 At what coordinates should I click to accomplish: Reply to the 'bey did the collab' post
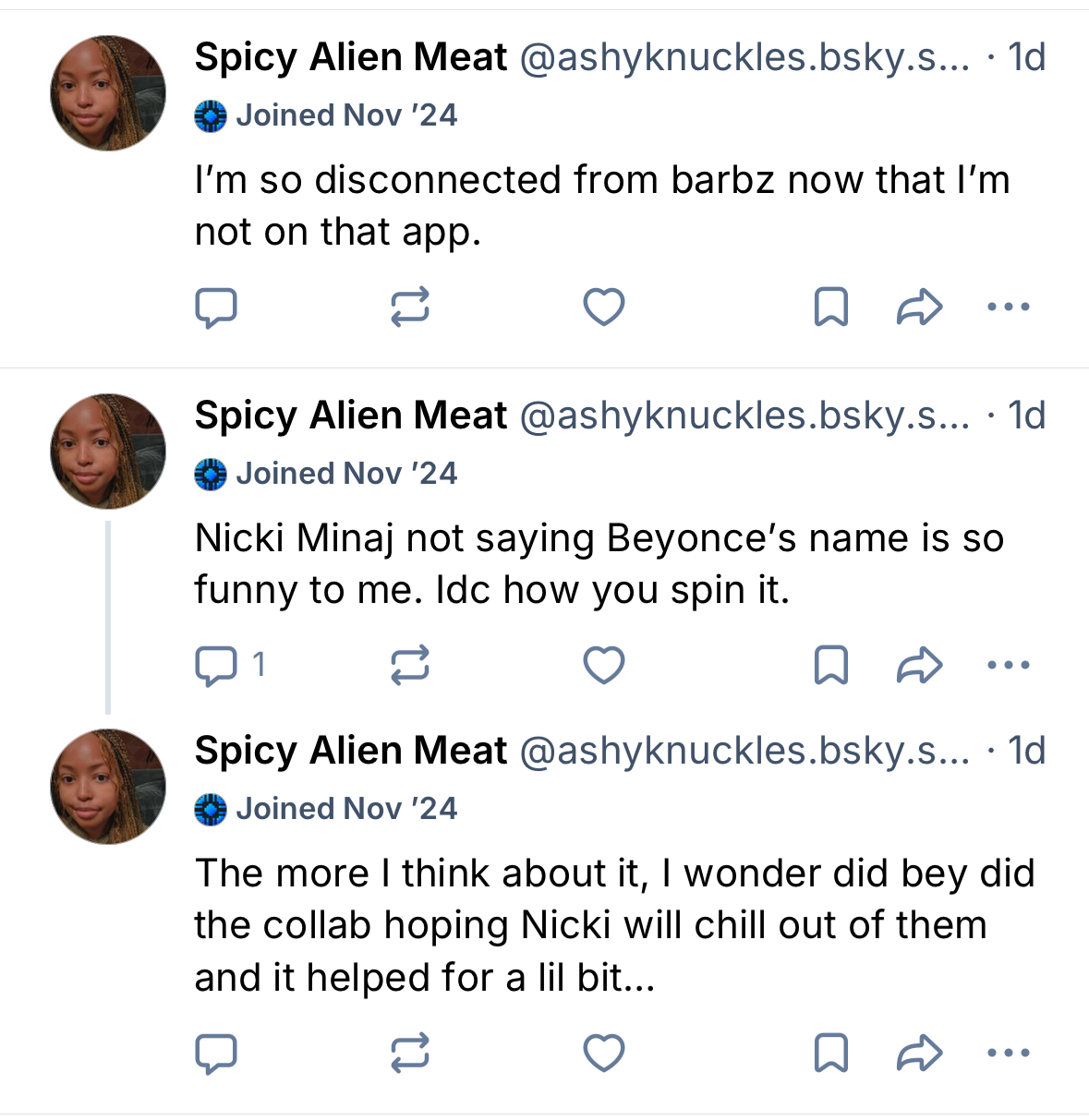pos(216,1054)
